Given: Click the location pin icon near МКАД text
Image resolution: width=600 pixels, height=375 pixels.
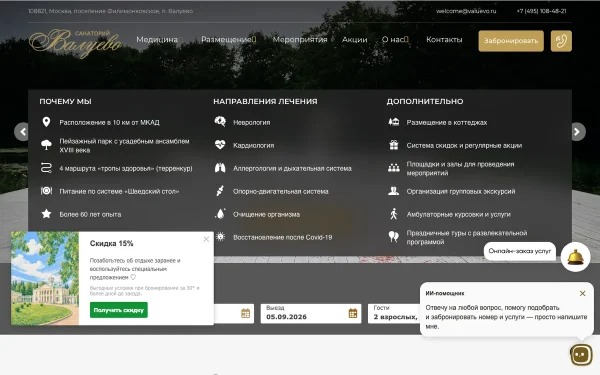Looking at the screenshot, I should click(x=46, y=122).
